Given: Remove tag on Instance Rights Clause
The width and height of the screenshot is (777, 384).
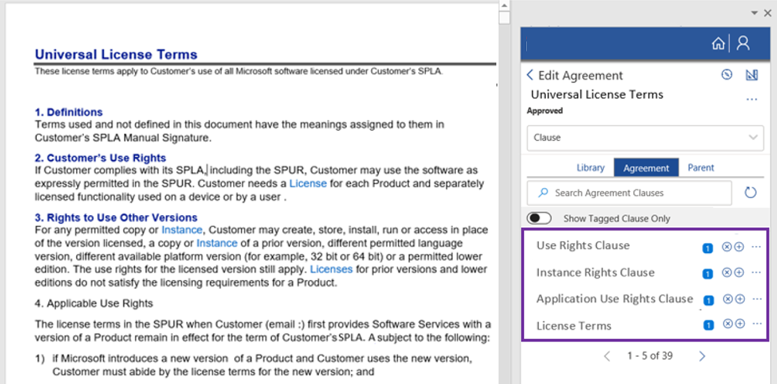Looking at the screenshot, I should click(726, 272).
